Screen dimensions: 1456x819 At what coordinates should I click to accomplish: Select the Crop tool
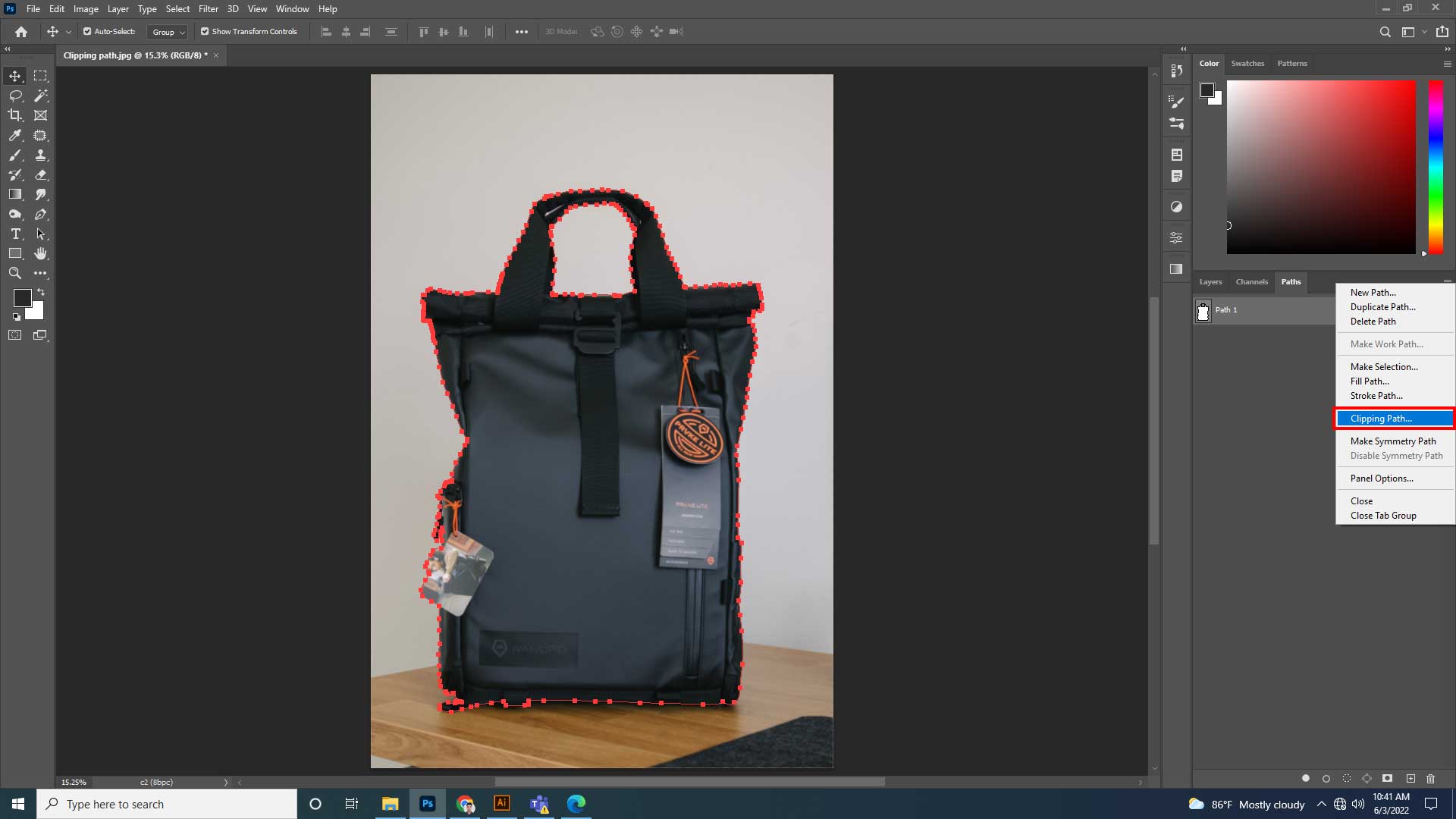[x=14, y=115]
